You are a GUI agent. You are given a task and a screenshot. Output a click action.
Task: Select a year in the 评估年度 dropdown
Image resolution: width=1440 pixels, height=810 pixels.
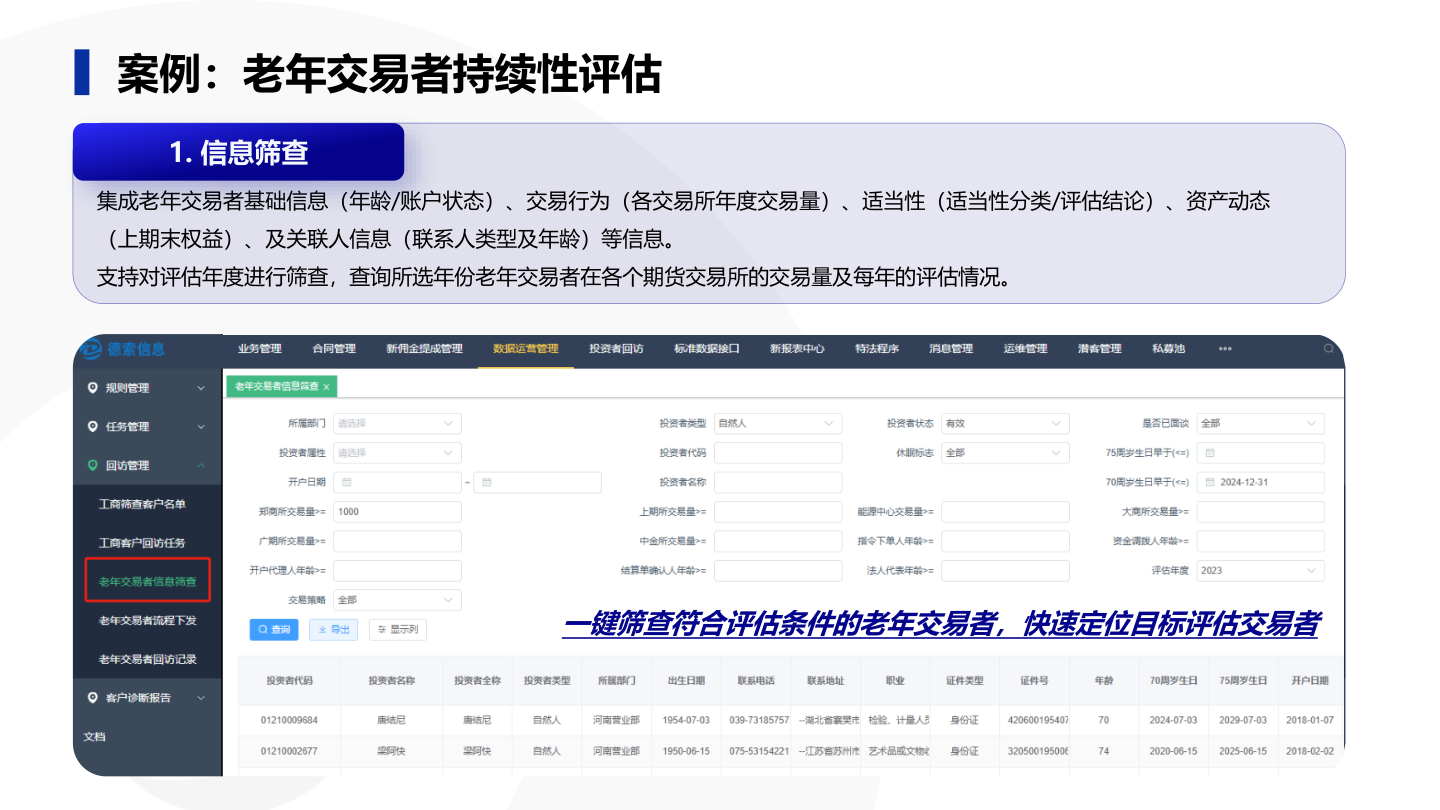coord(1260,570)
